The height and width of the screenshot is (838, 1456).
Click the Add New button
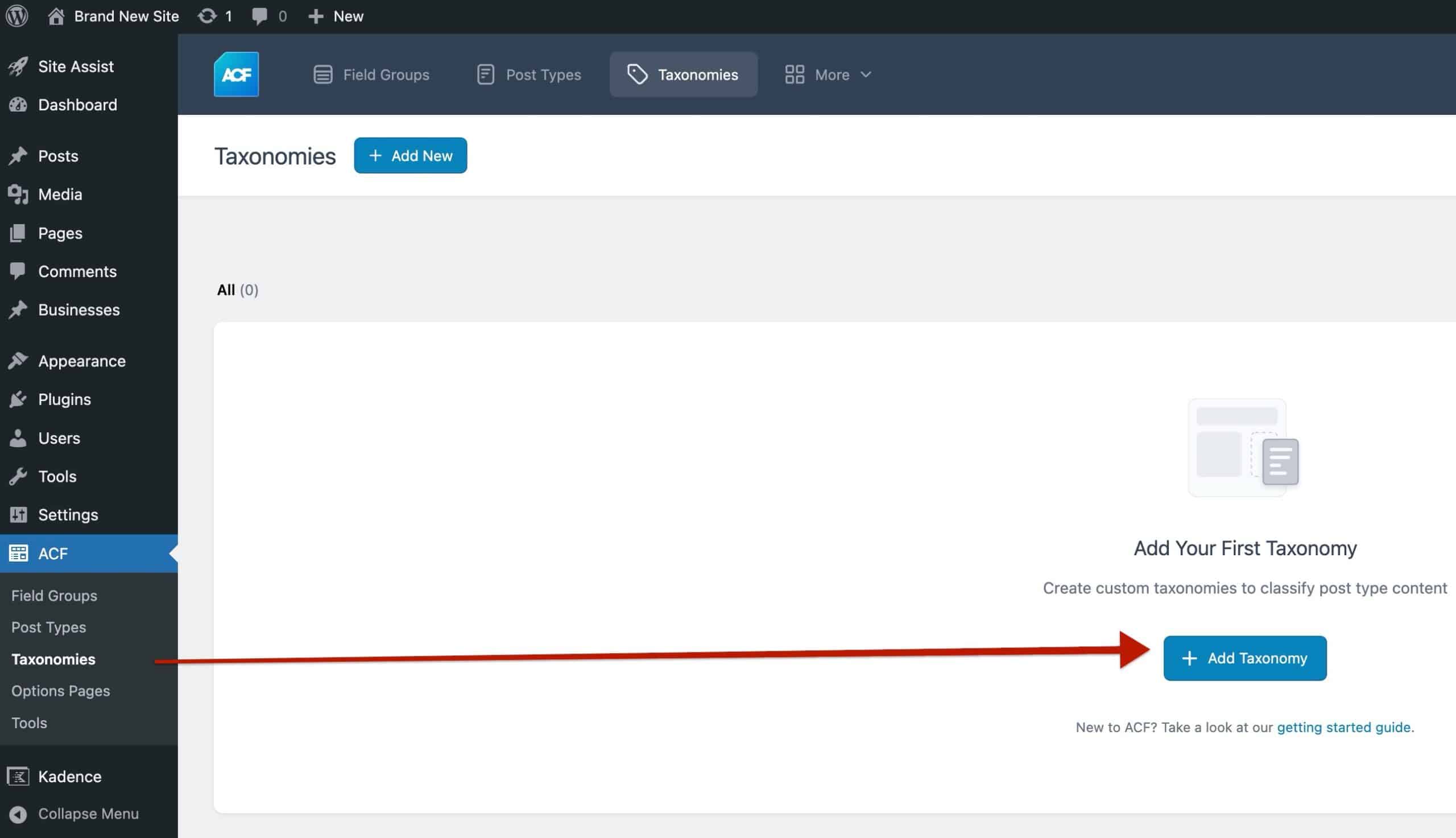coord(410,155)
